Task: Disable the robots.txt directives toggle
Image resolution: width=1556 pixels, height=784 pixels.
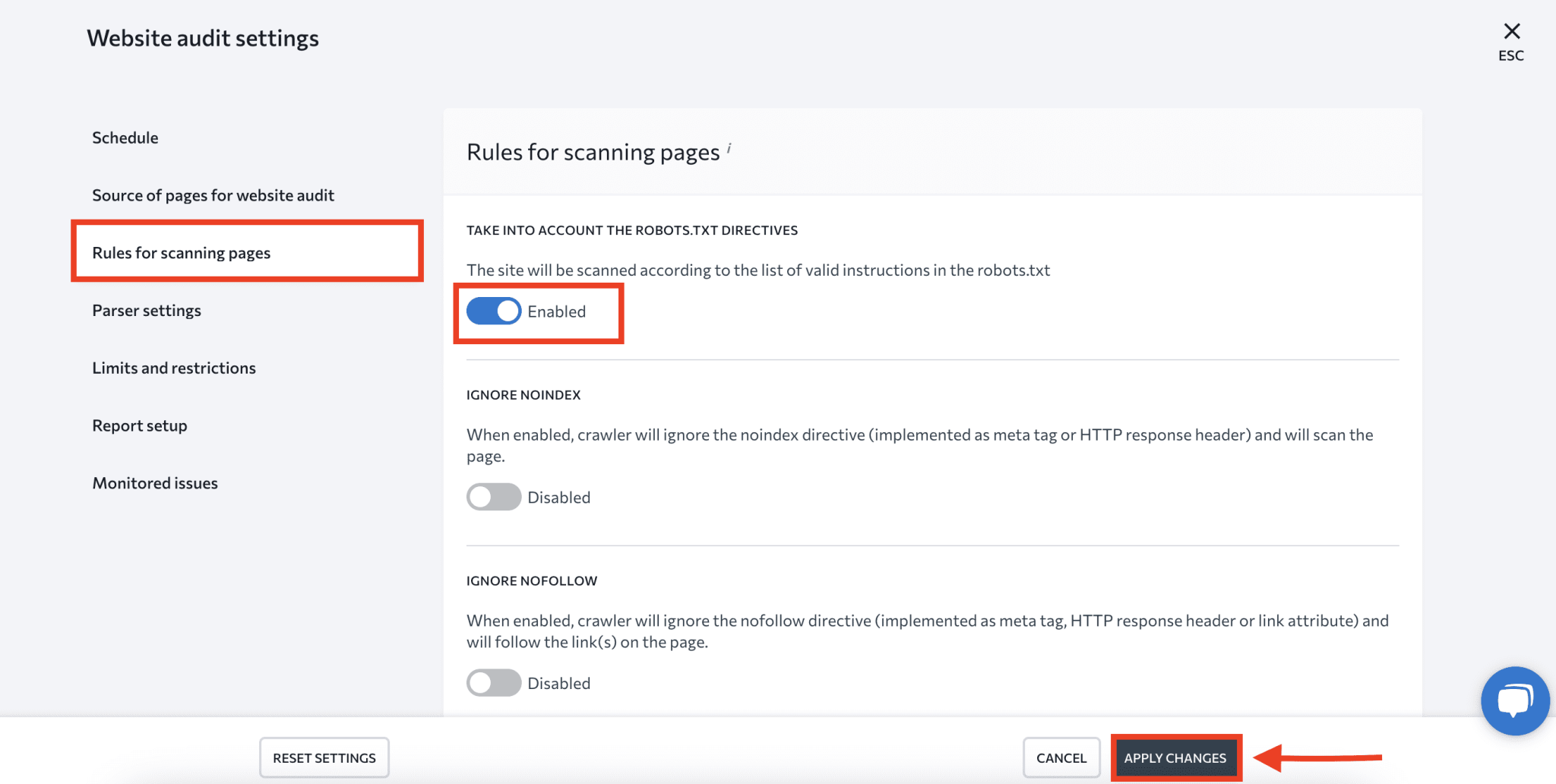Action: [x=493, y=311]
